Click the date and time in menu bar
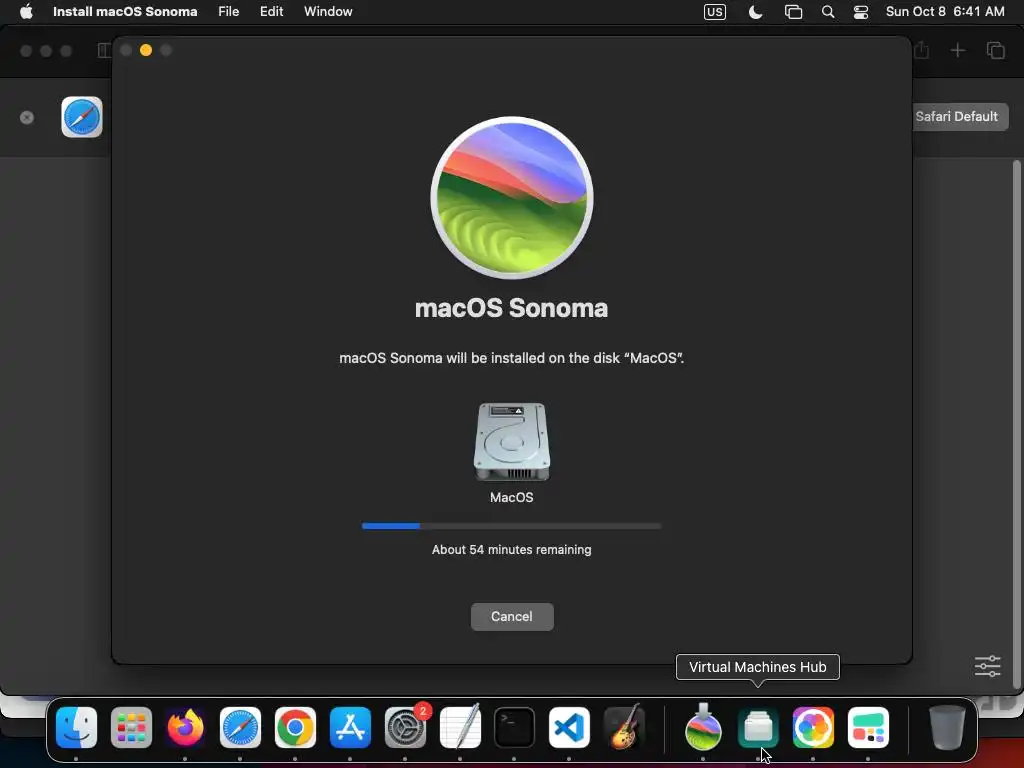Screen dimensions: 1024x768 click(945, 12)
